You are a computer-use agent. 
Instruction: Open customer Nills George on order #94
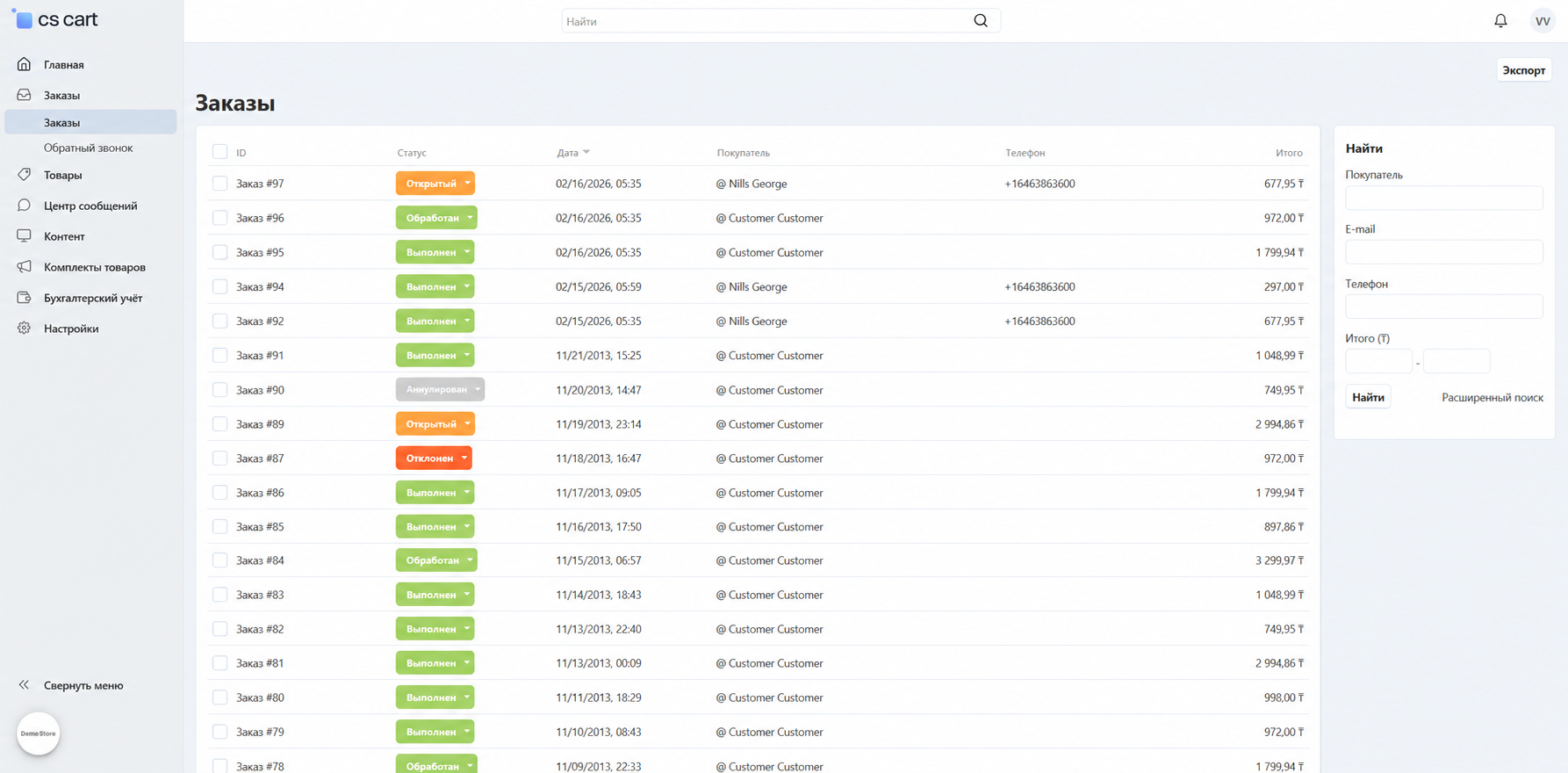[x=758, y=286]
